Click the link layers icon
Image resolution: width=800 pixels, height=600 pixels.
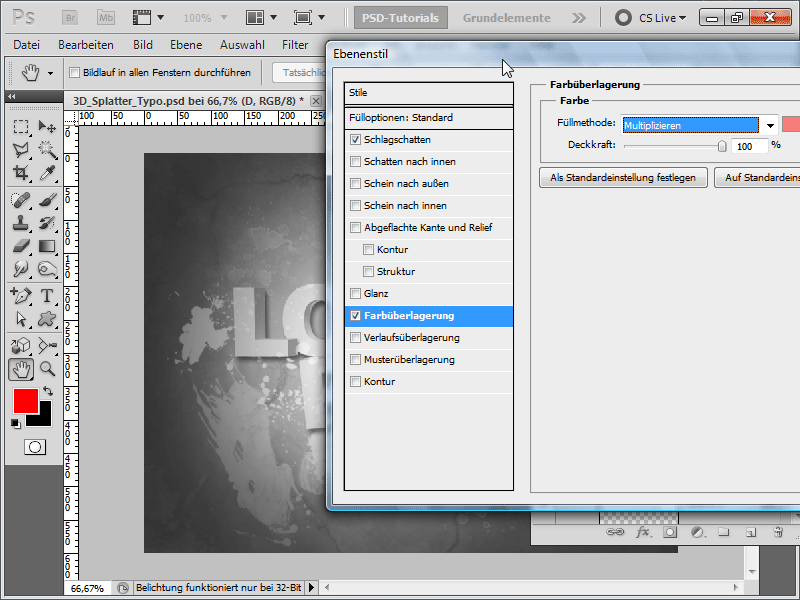615,532
